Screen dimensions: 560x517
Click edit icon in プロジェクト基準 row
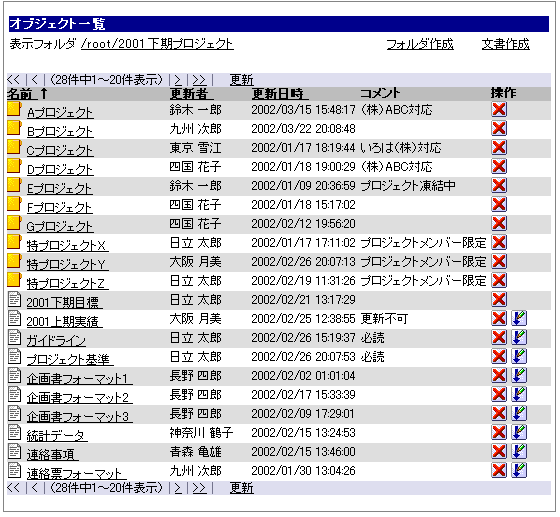coord(519,356)
